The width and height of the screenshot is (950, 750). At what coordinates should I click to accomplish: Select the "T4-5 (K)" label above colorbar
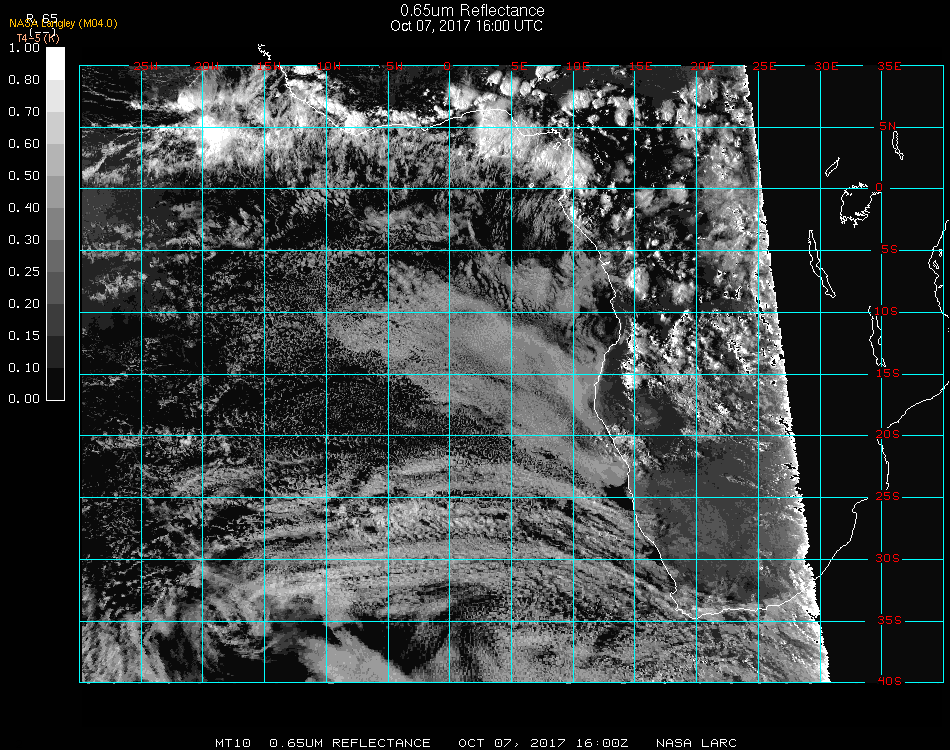tap(38, 38)
